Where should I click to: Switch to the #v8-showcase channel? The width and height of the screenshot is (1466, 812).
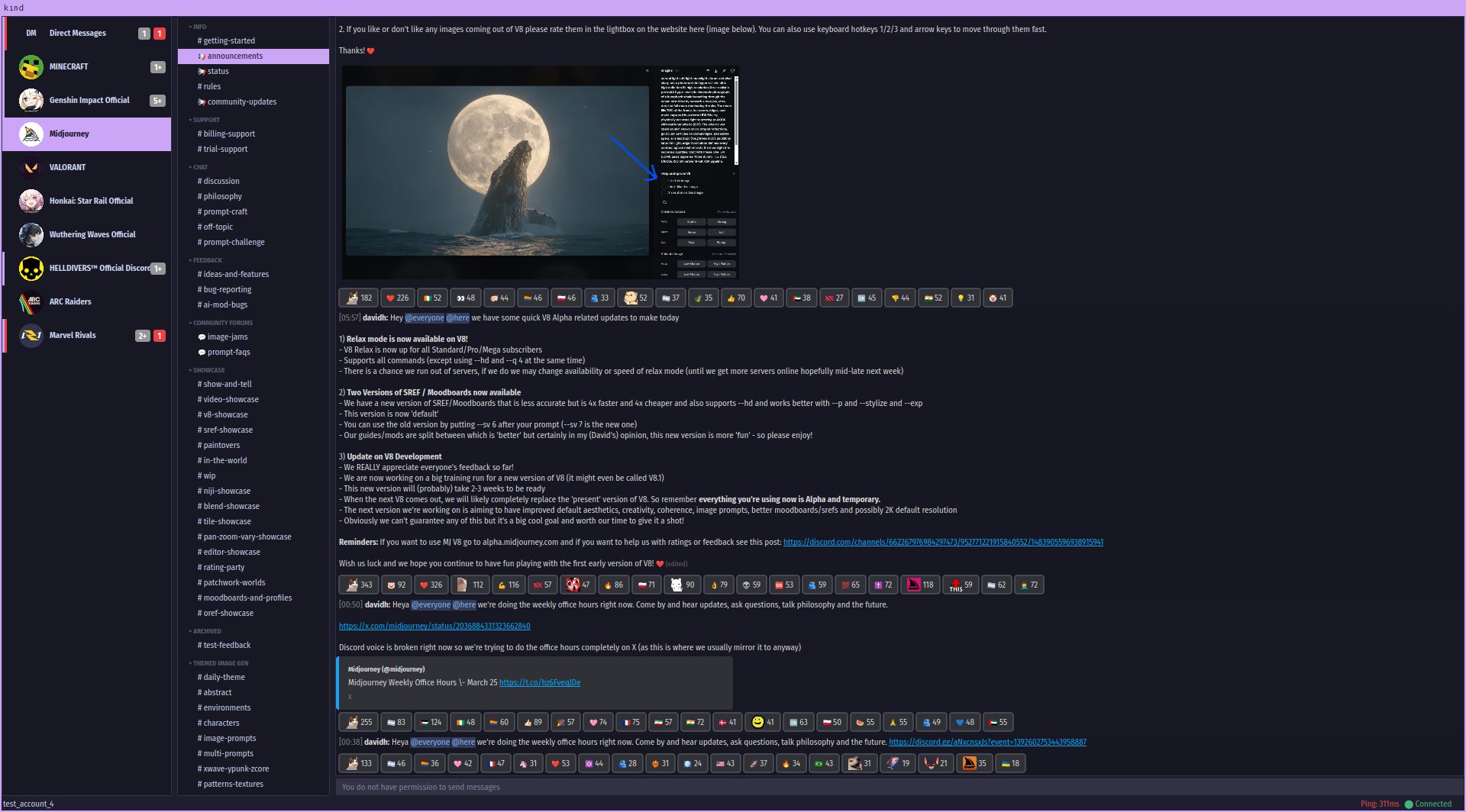(222, 414)
